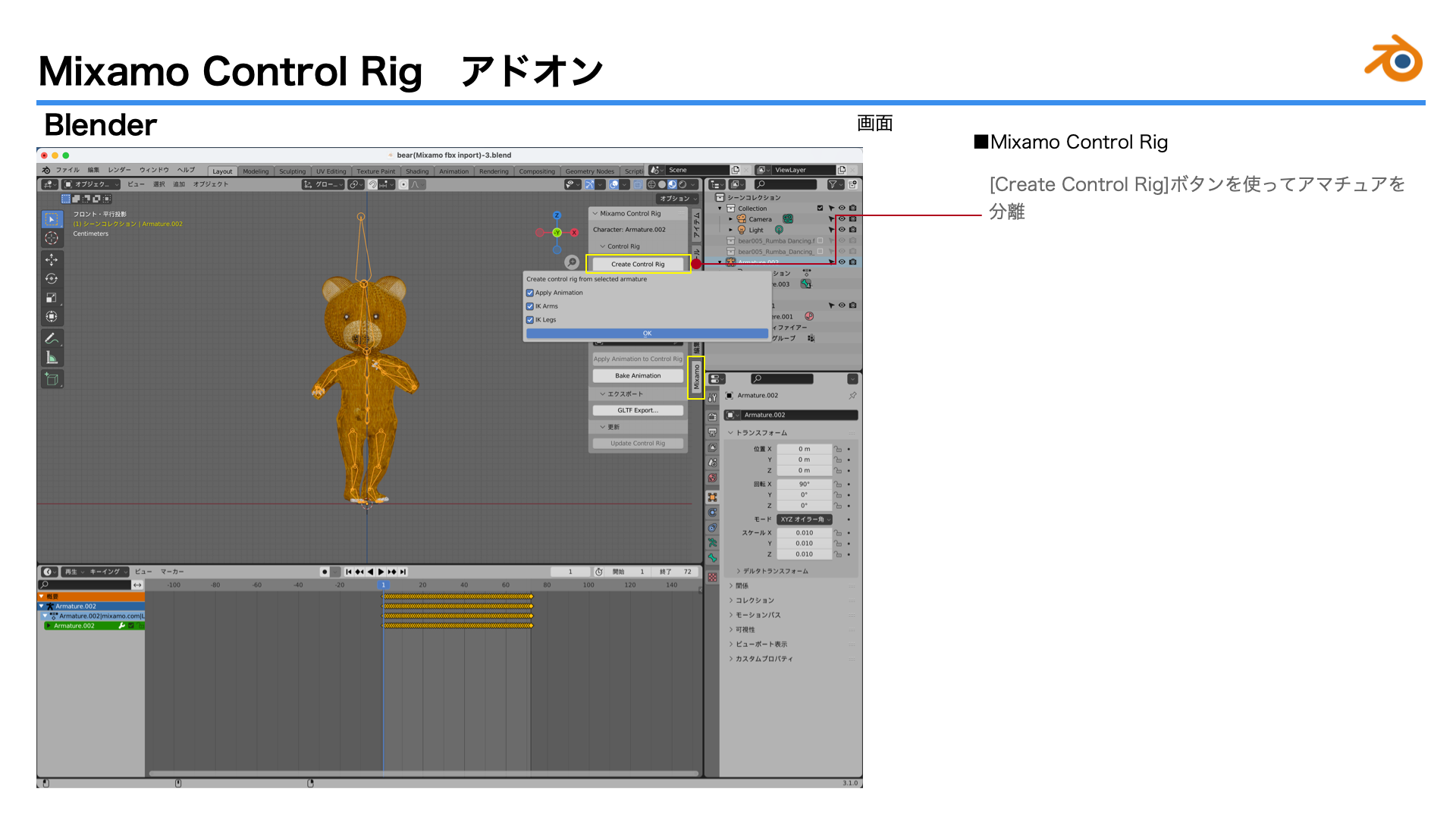The height and width of the screenshot is (819, 1456).
Task: Click the Blender logo in the menu bar
Action: tap(46, 170)
